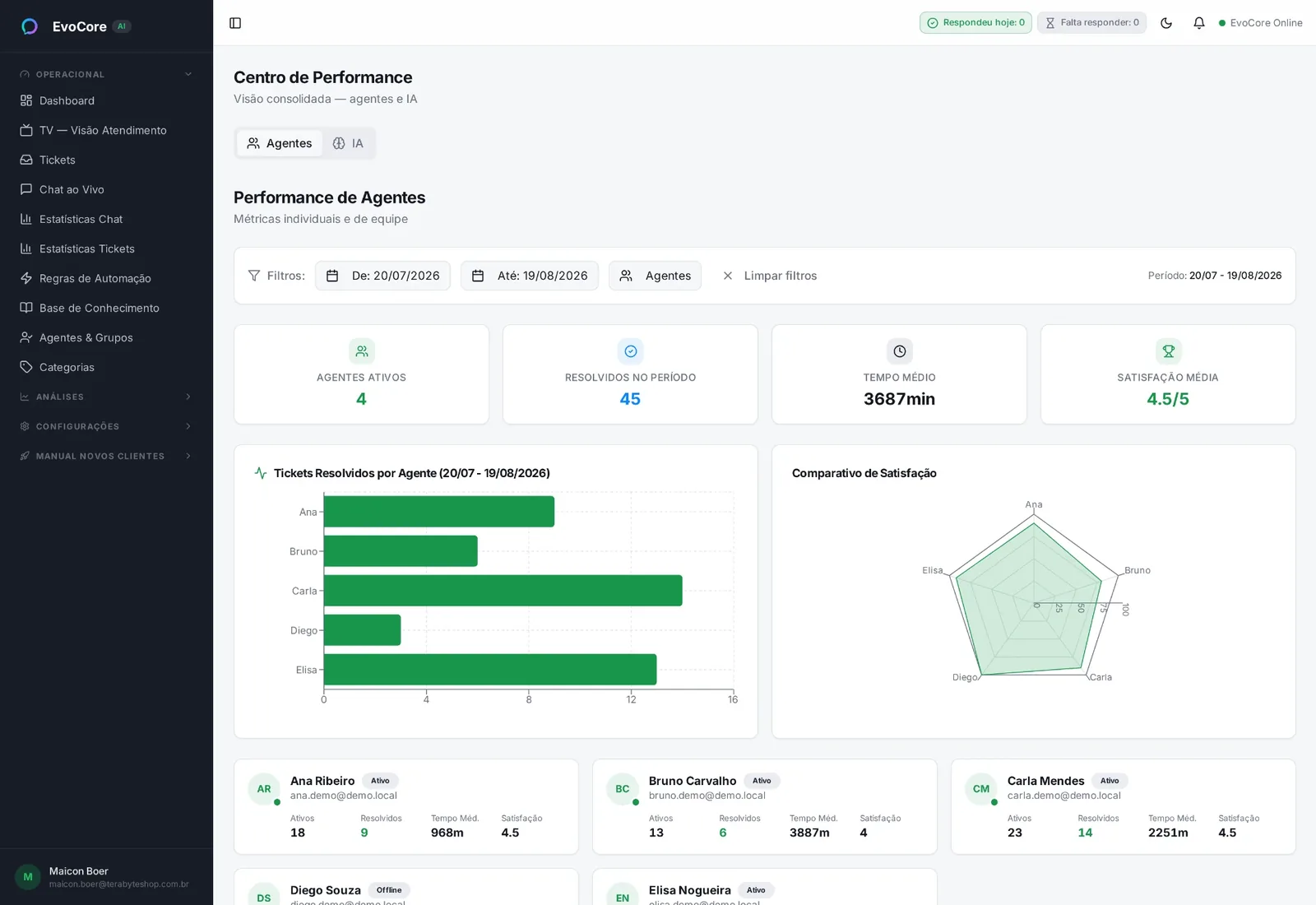Click the Dashboard grid icon
1316x905 pixels.
(x=26, y=100)
